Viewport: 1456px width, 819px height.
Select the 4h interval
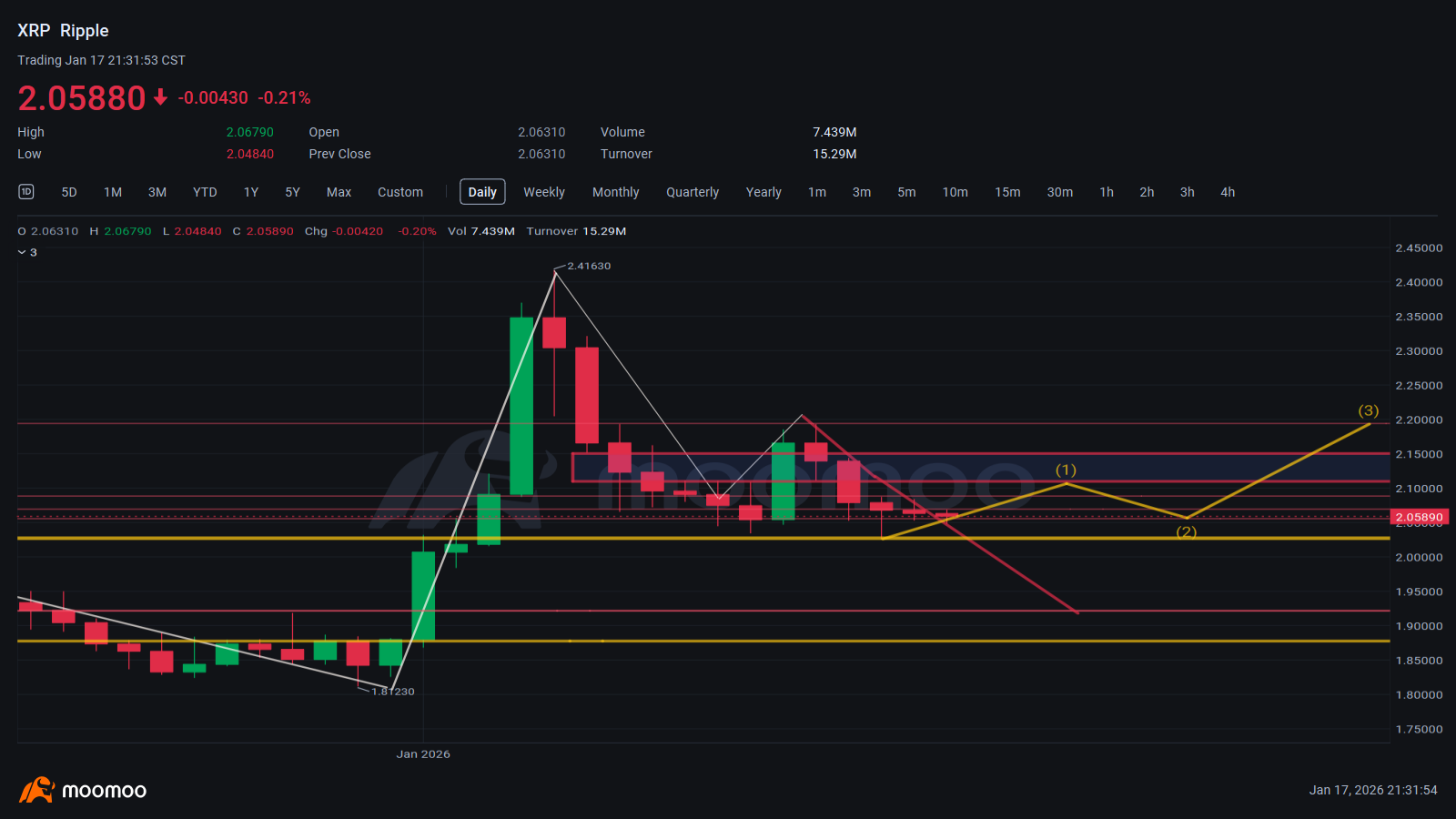[1227, 192]
